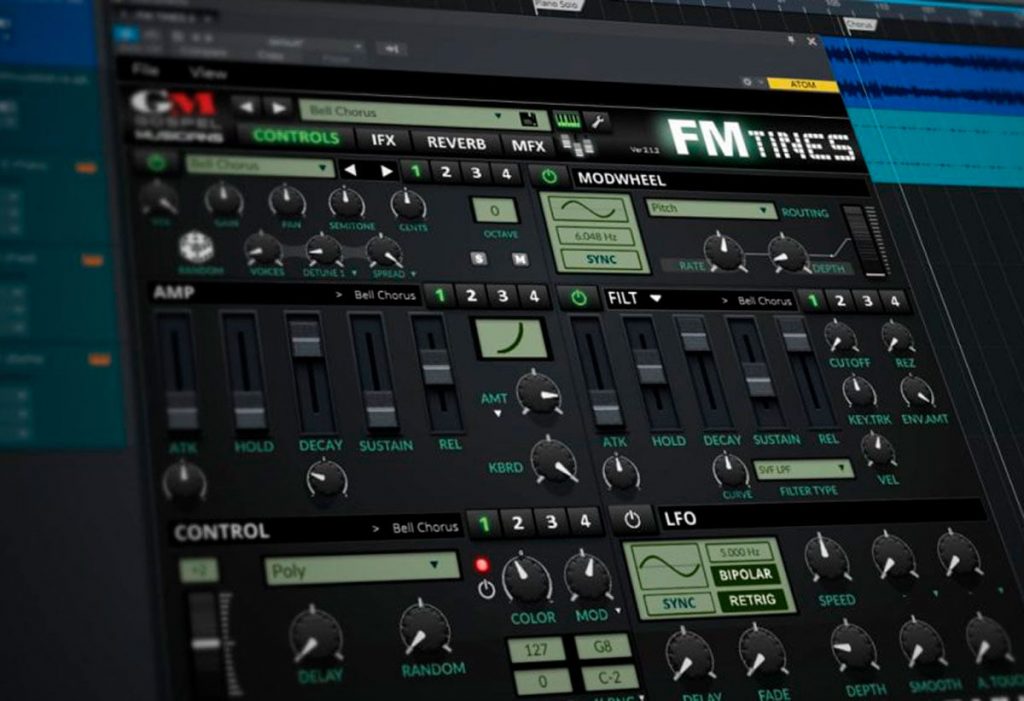
Task: Select layer 3 in the AMP section
Action: [502, 296]
